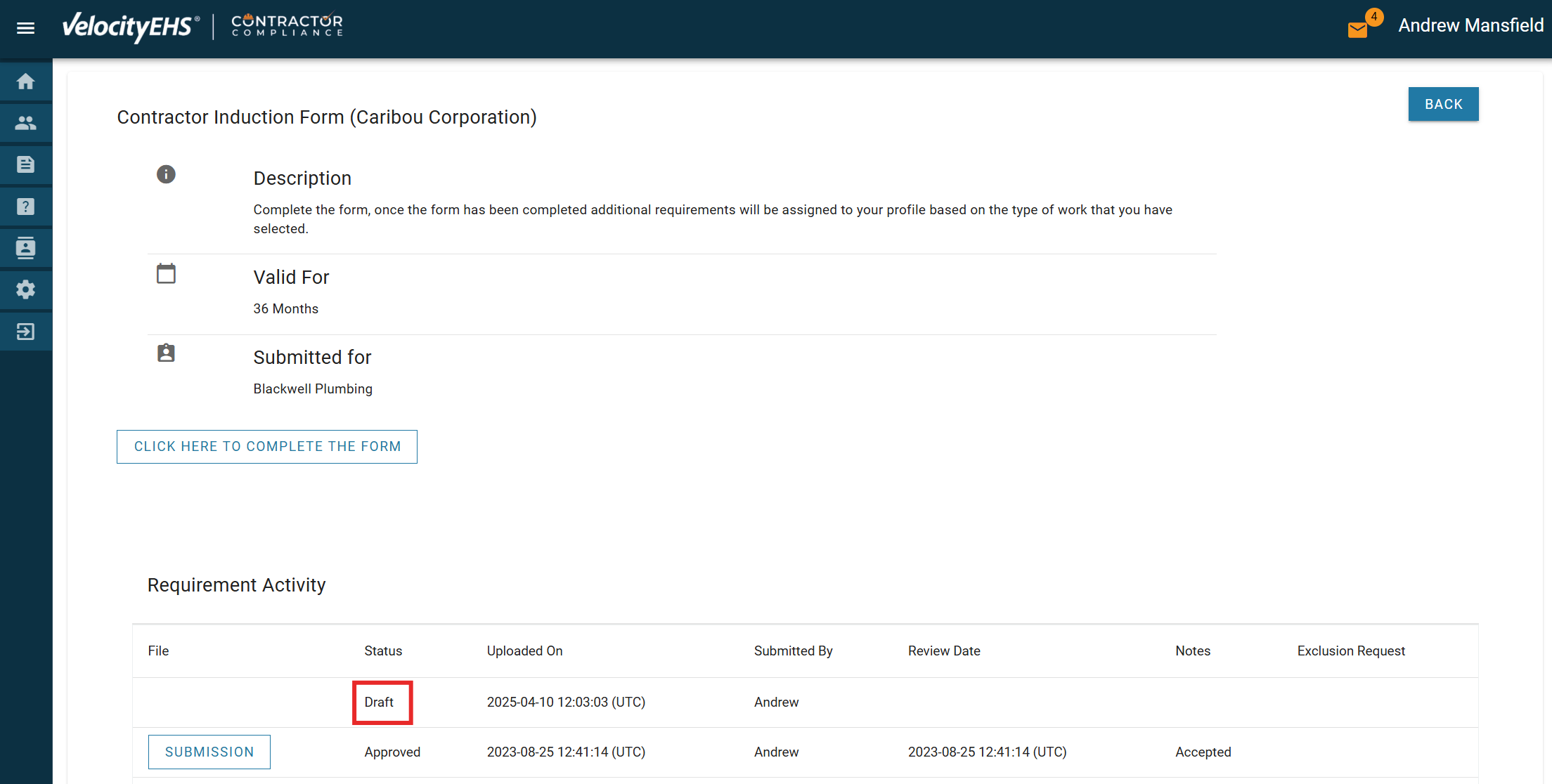Open the people/users sidebar icon
Viewport: 1552px width, 784px height.
[26, 123]
